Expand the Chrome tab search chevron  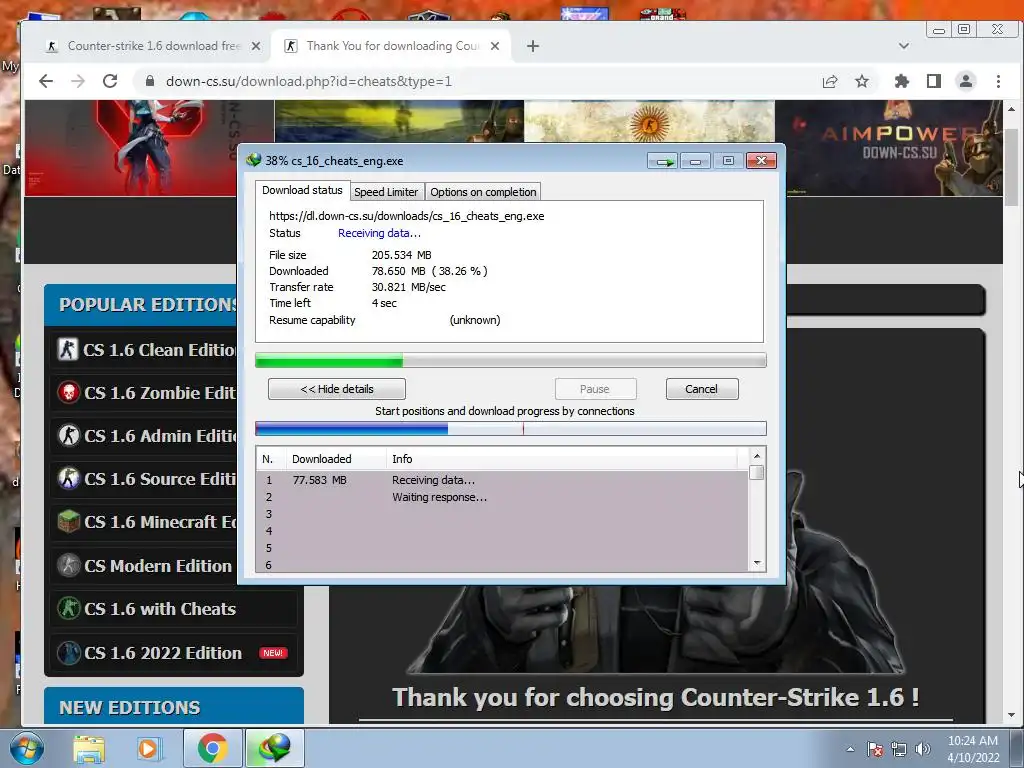(x=904, y=46)
